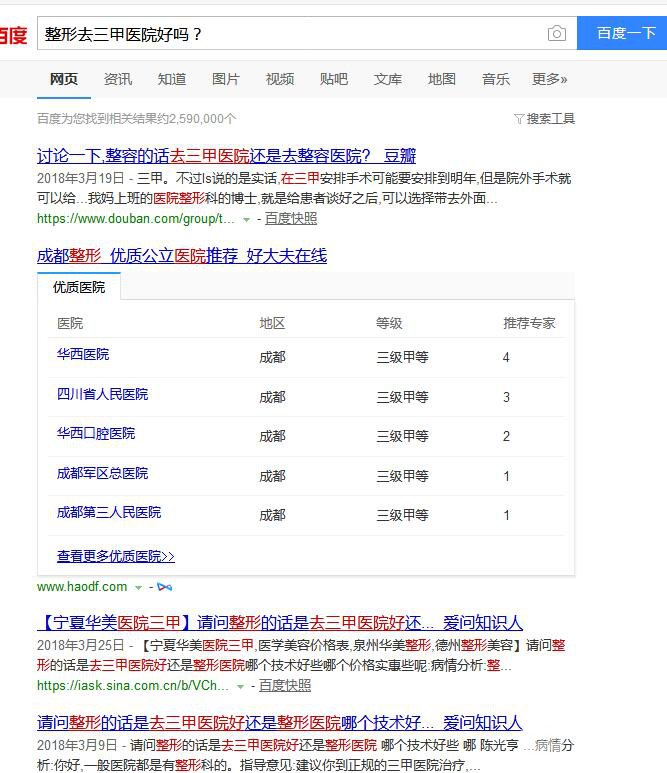667x773 pixels.
Task: Switch to the 资讯 tab
Action: (118, 79)
